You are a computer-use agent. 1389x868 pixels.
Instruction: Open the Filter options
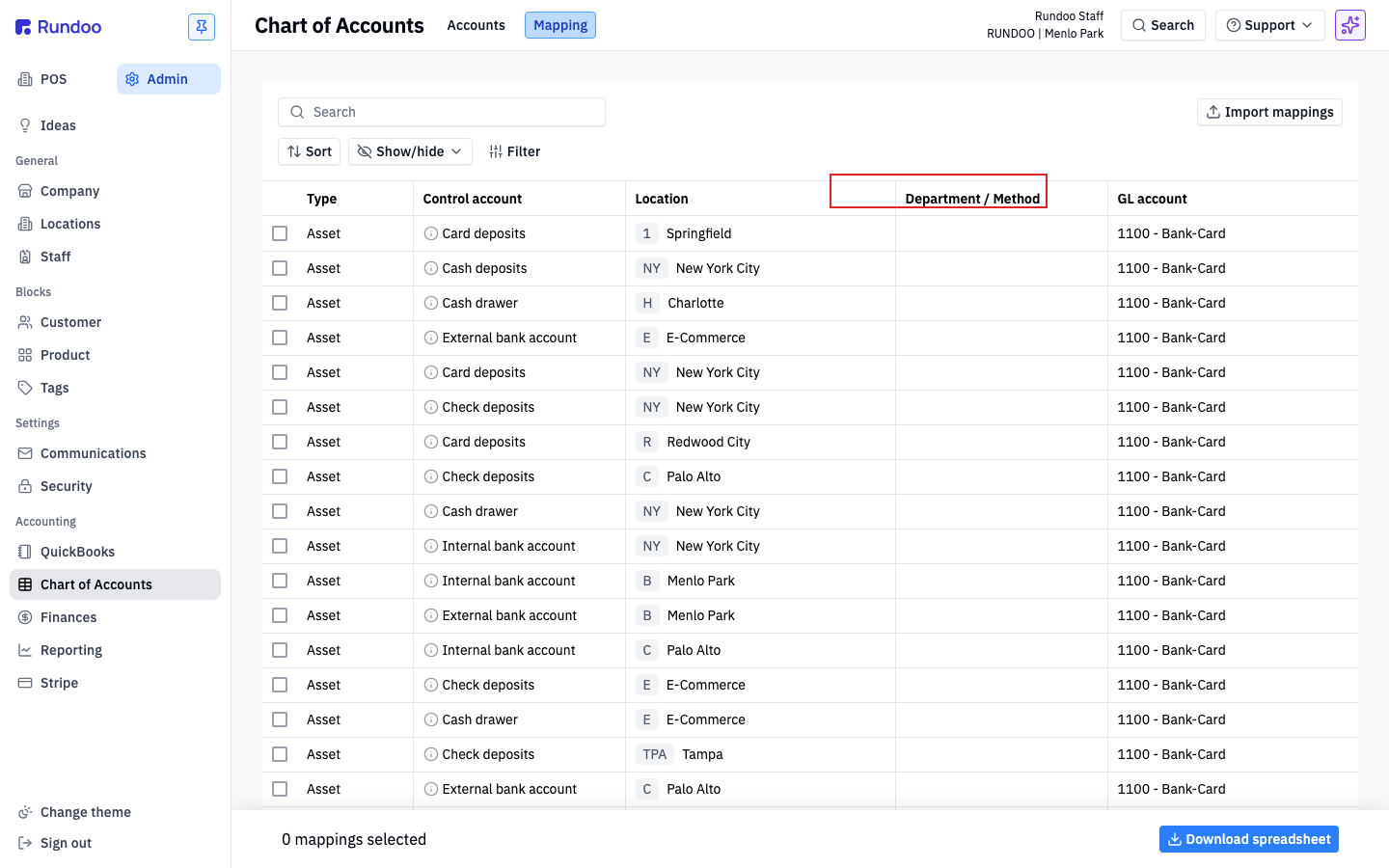coord(514,151)
